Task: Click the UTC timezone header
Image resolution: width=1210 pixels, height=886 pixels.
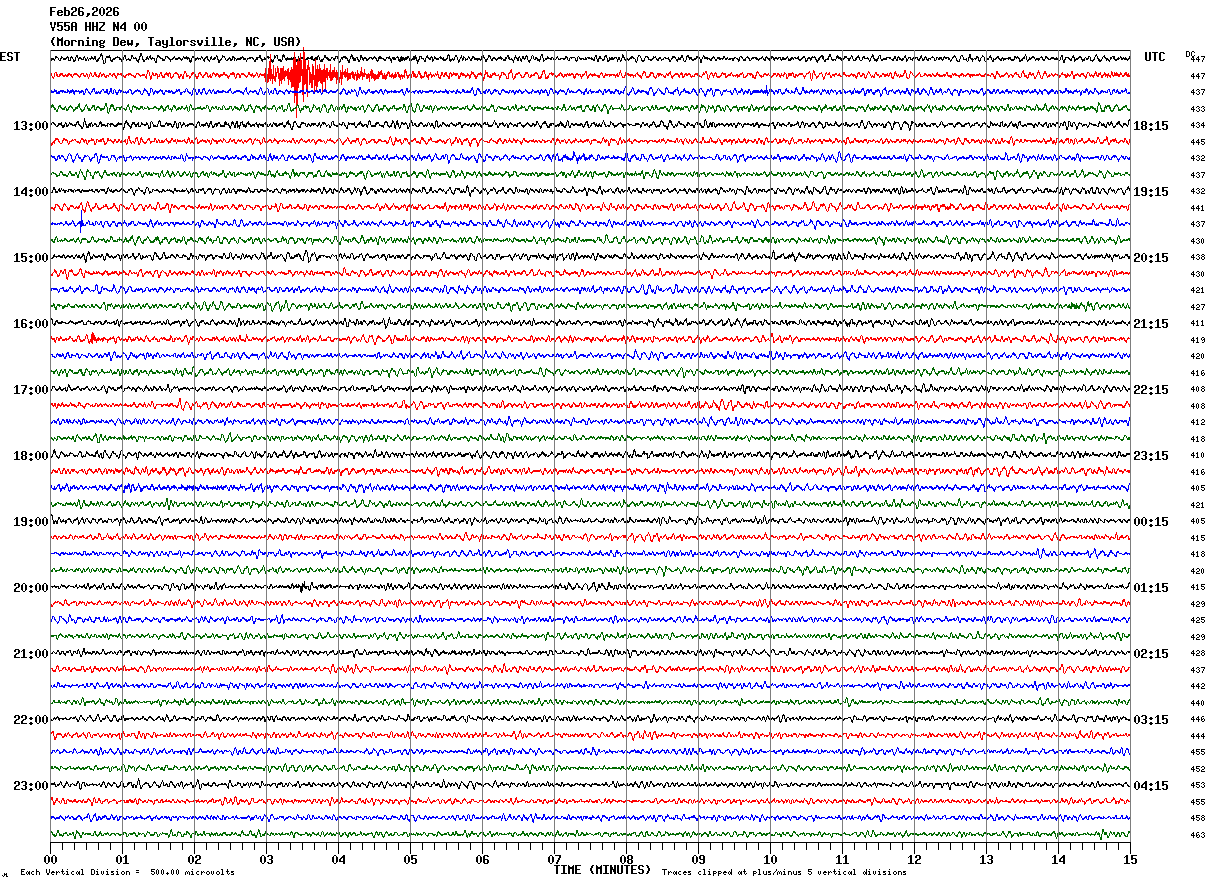Action: coord(1155,57)
